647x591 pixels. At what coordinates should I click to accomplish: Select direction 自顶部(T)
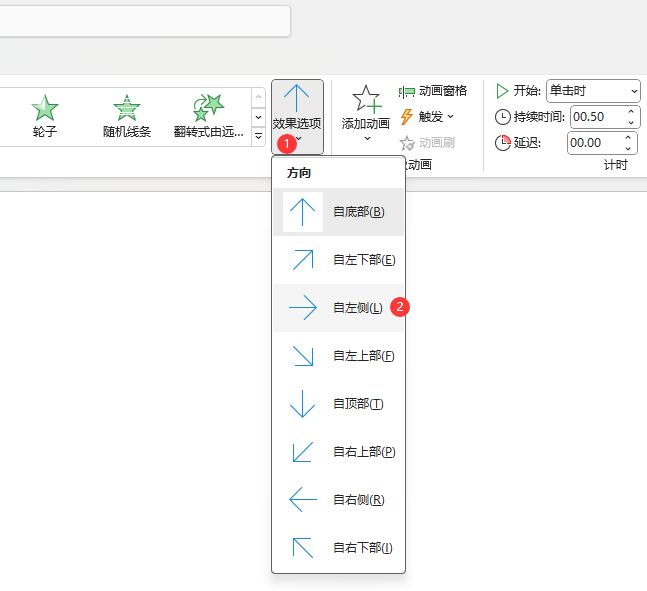tap(338, 403)
